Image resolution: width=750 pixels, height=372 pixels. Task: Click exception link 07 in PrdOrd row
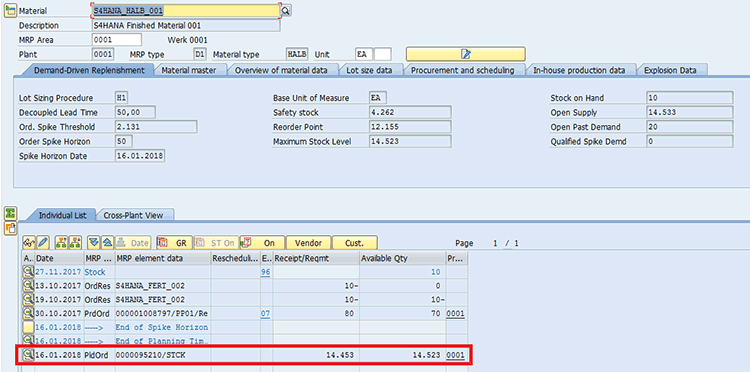[265, 314]
